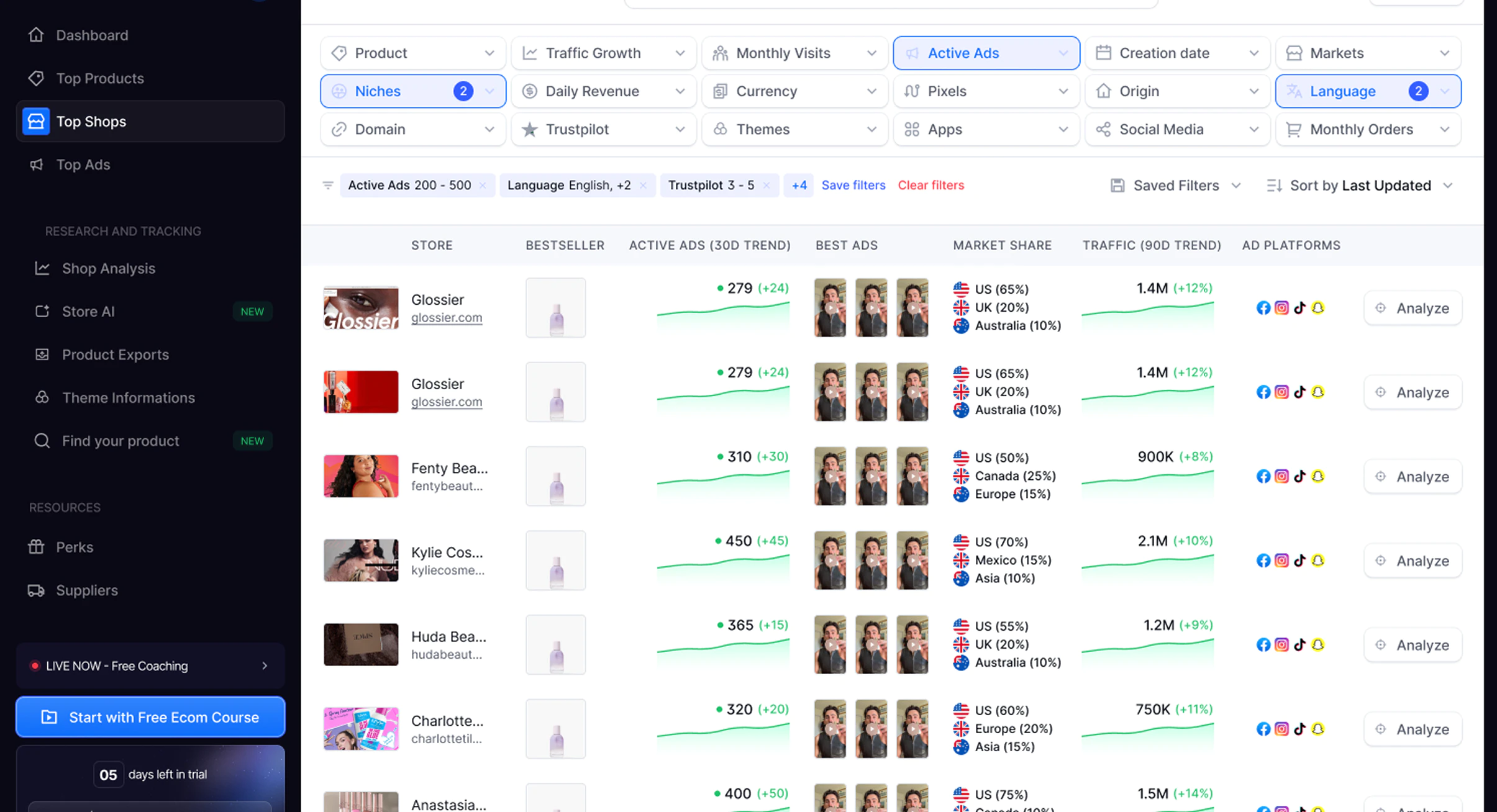This screenshot has width=1497, height=812.
Task: Click the +4 more filters chip
Action: tap(799, 185)
